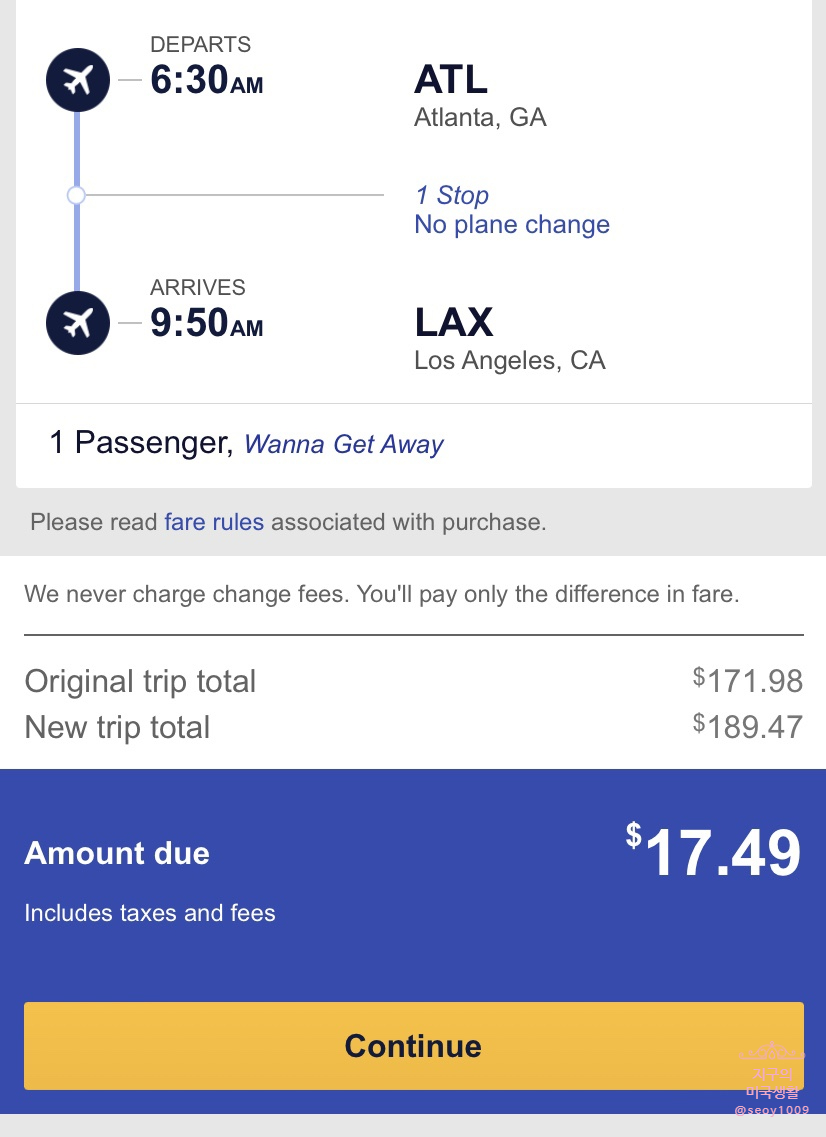
Task: Click the Los Angeles, CA city label
Action: pyautogui.click(x=510, y=360)
